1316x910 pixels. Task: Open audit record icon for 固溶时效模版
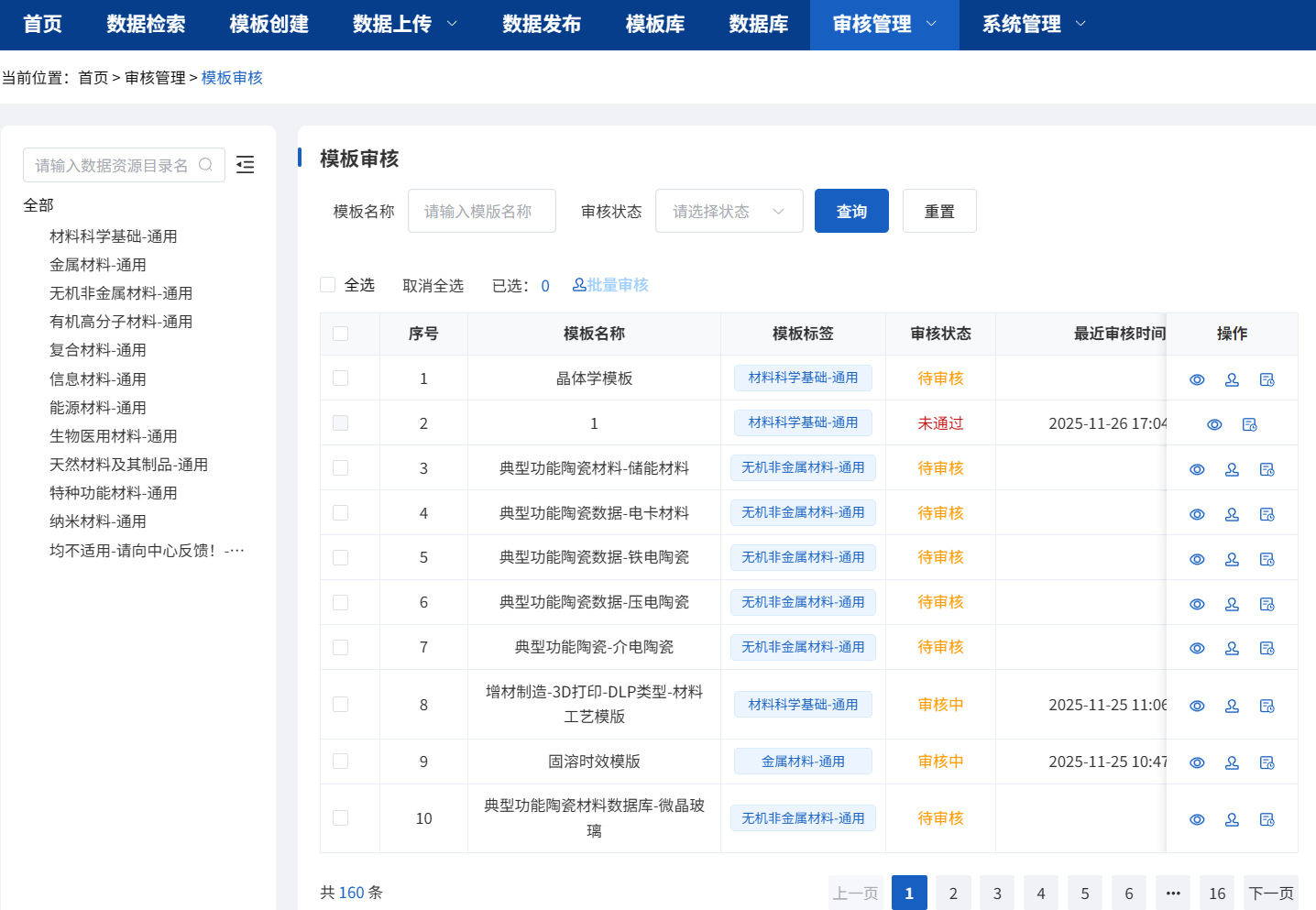pos(1267,762)
